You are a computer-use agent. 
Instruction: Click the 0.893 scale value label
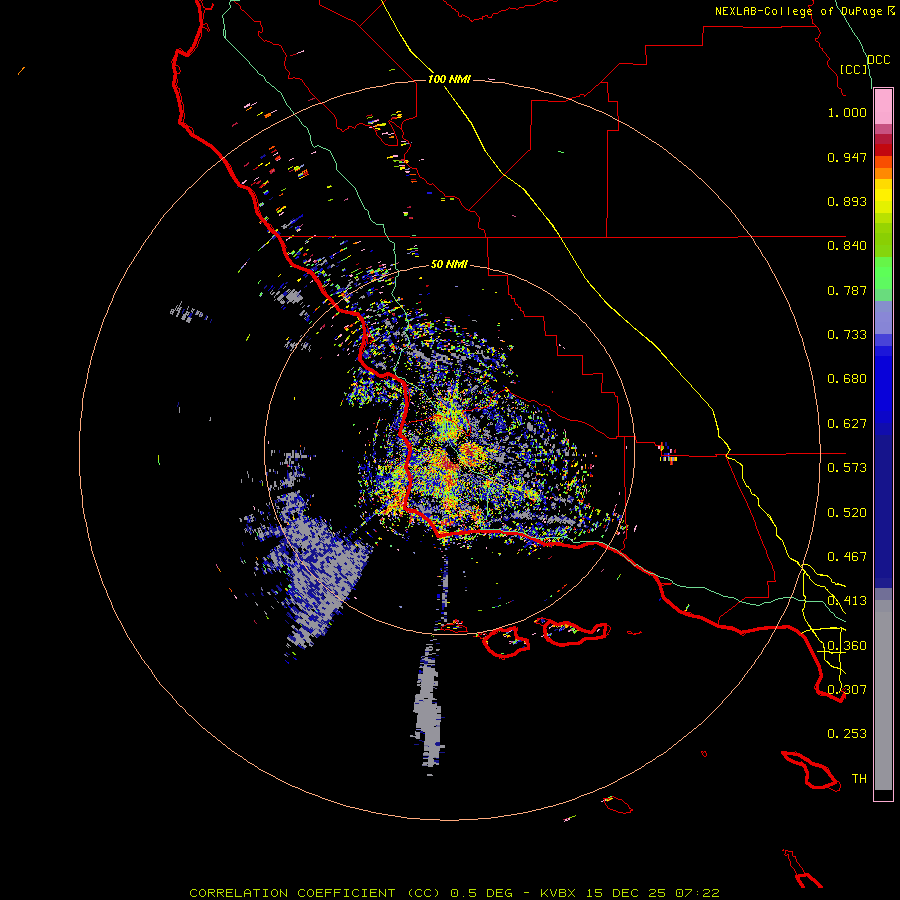point(847,201)
